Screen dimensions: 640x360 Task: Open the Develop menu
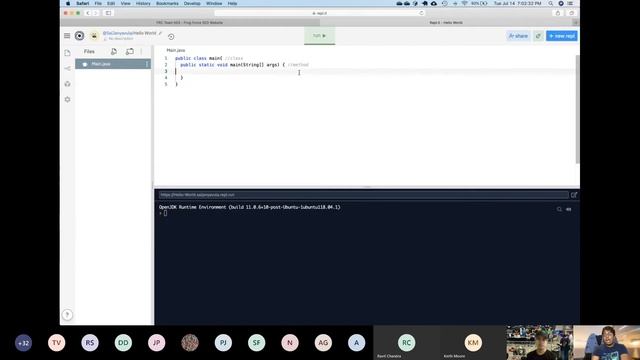(x=192, y=3)
